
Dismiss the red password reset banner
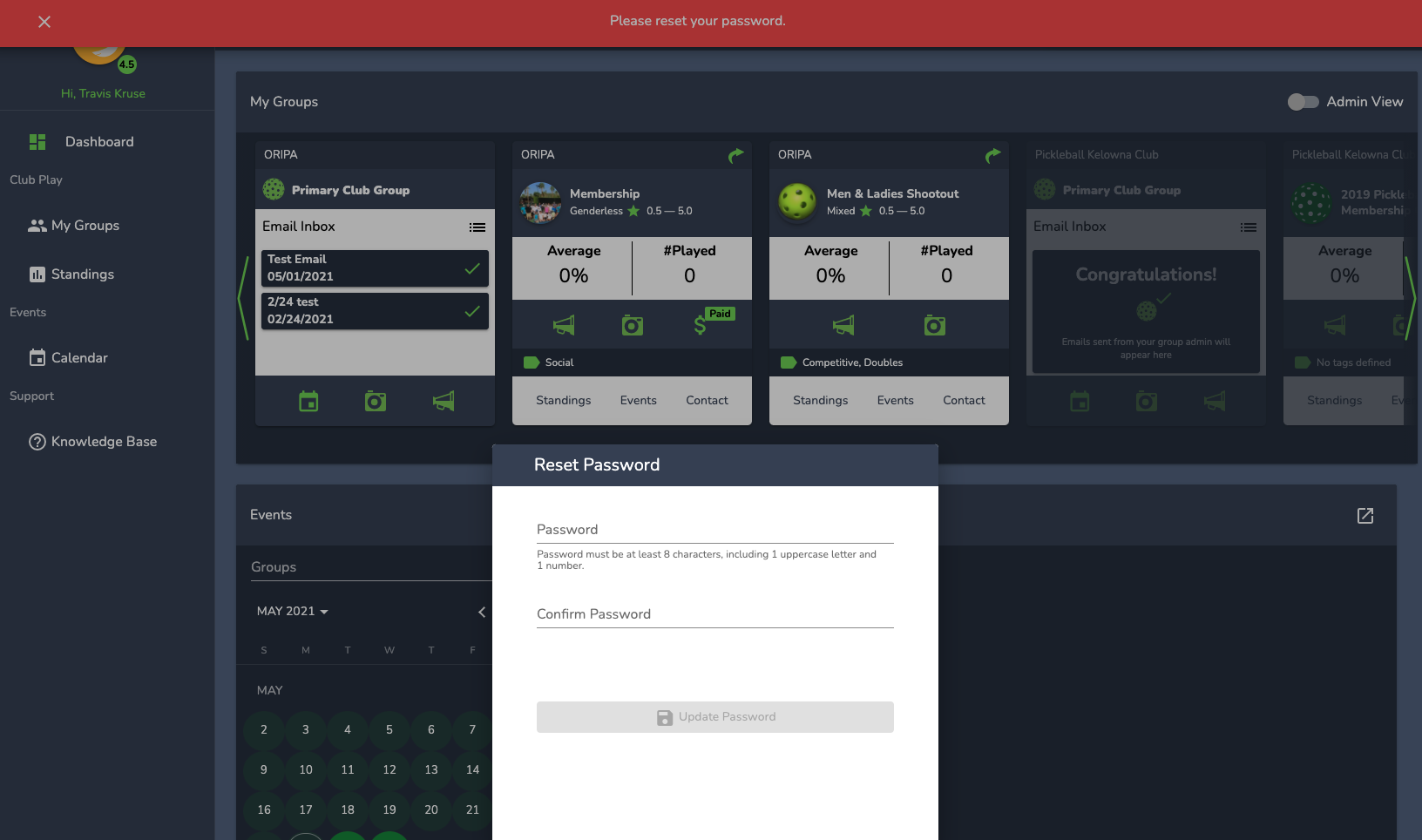pos(44,22)
